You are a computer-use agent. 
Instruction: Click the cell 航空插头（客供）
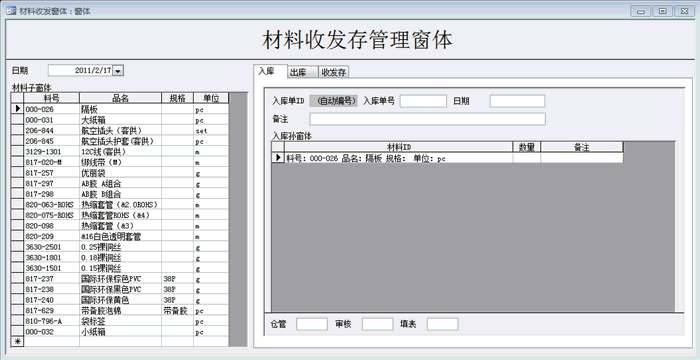[121, 130]
